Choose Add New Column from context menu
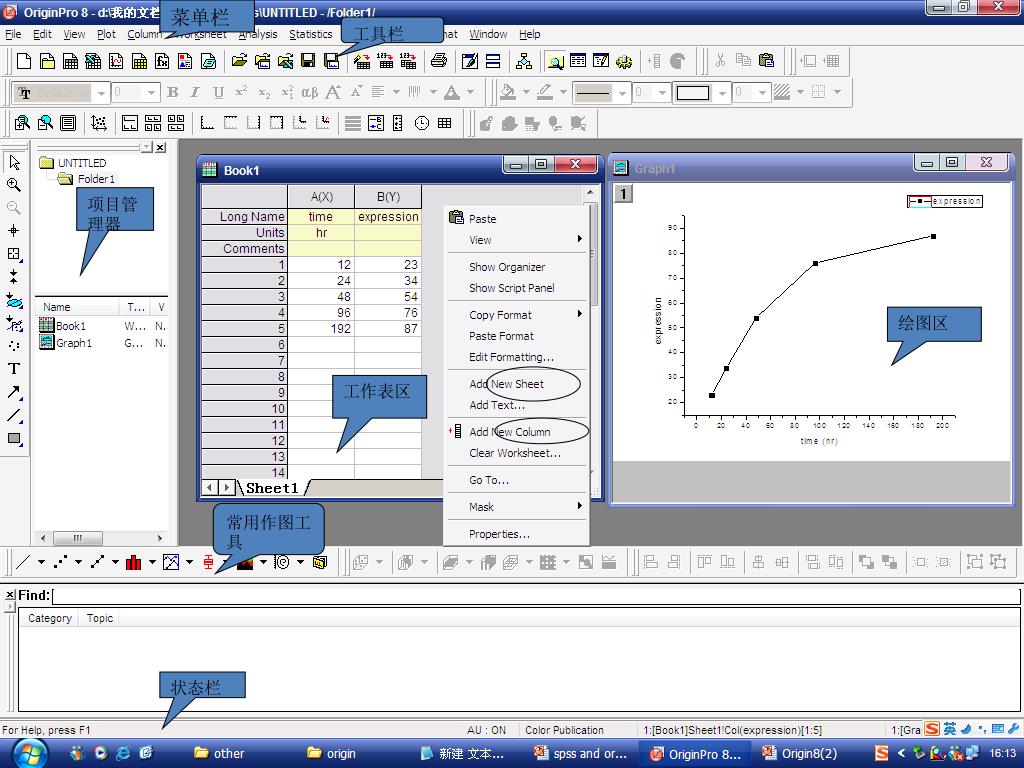The width and height of the screenshot is (1024, 768). coord(510,432)
